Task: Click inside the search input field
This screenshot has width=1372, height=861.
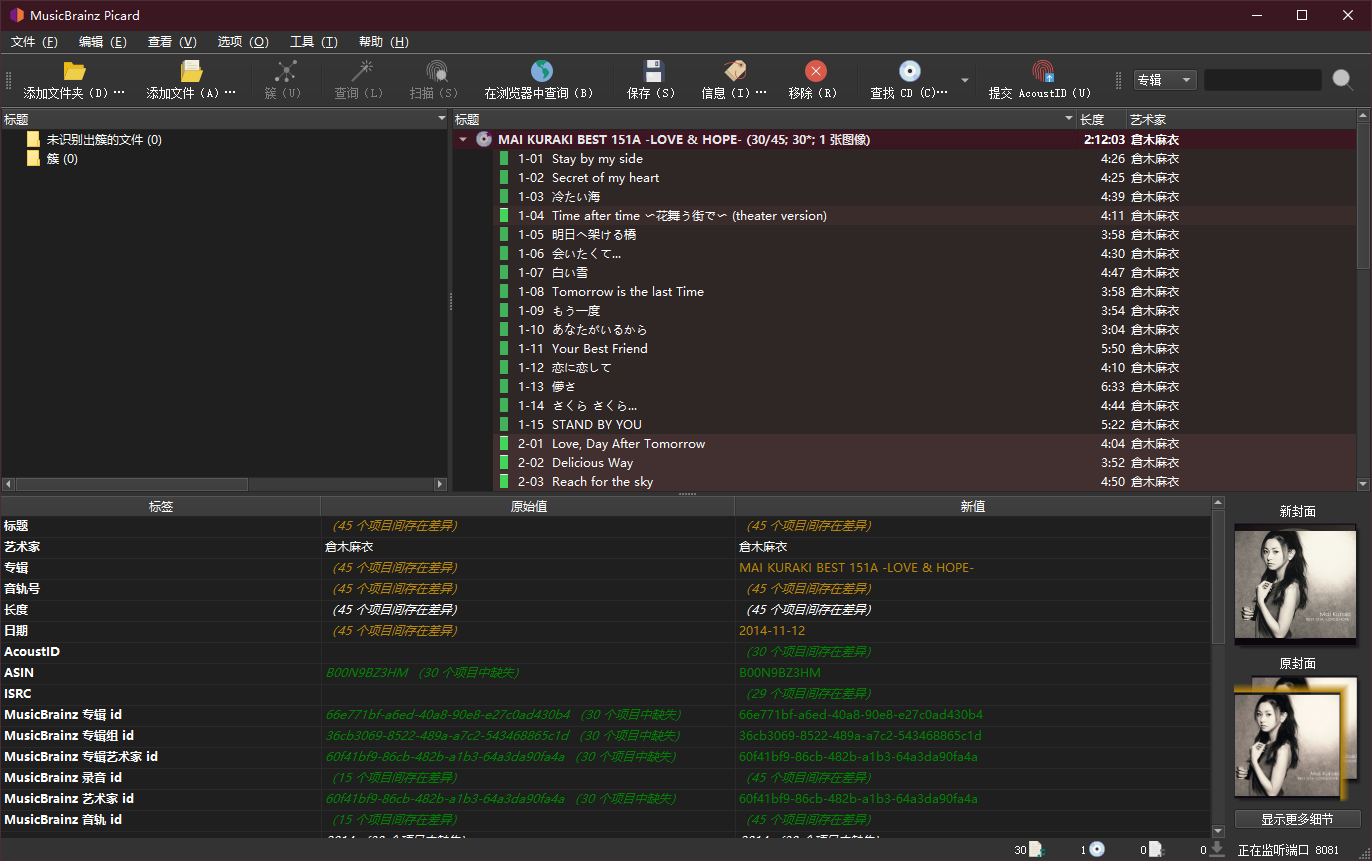Action: [x=1262, y=78]
